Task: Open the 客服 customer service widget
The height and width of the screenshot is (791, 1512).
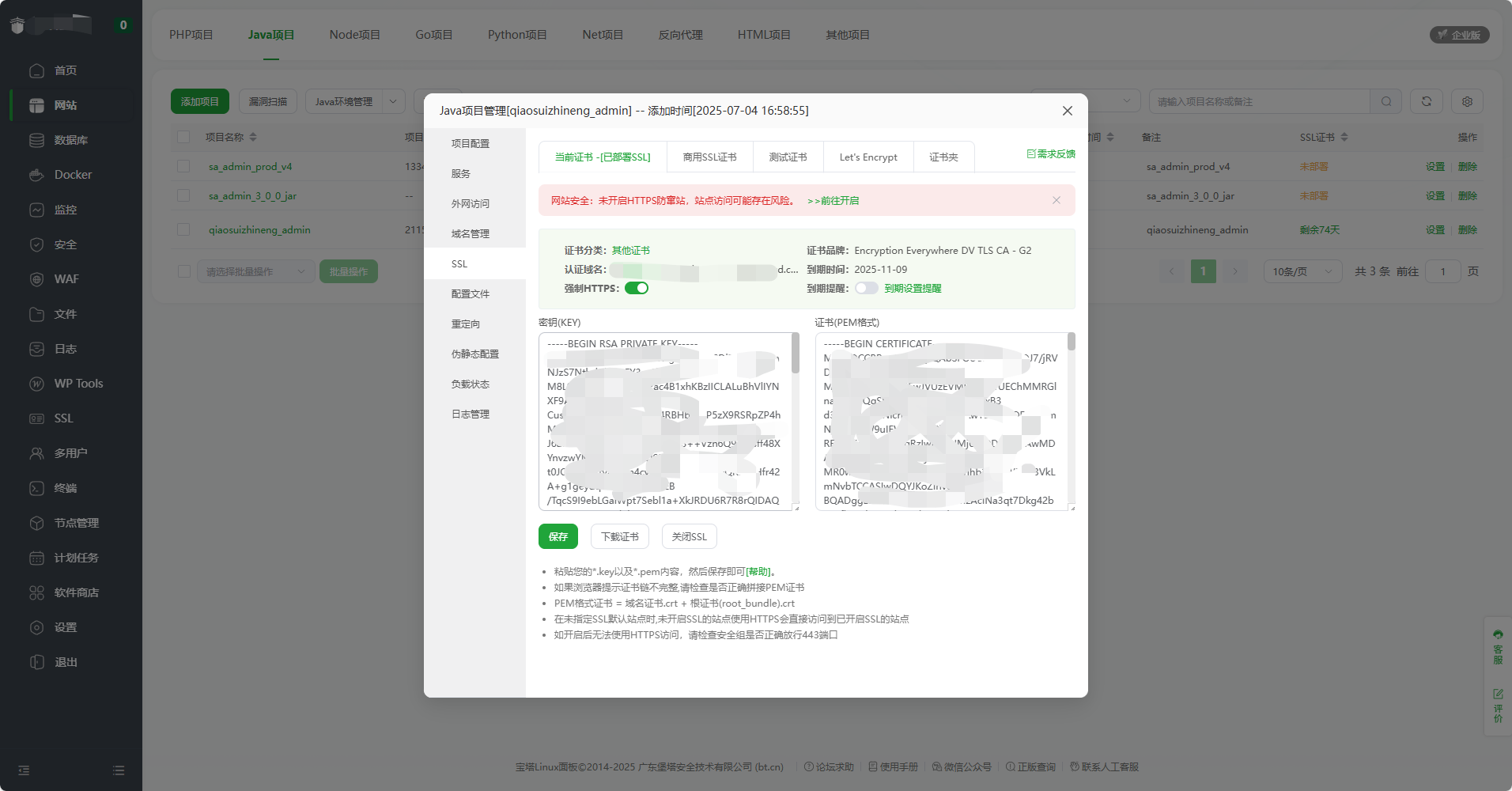Action: click(x=1498, y=647)
